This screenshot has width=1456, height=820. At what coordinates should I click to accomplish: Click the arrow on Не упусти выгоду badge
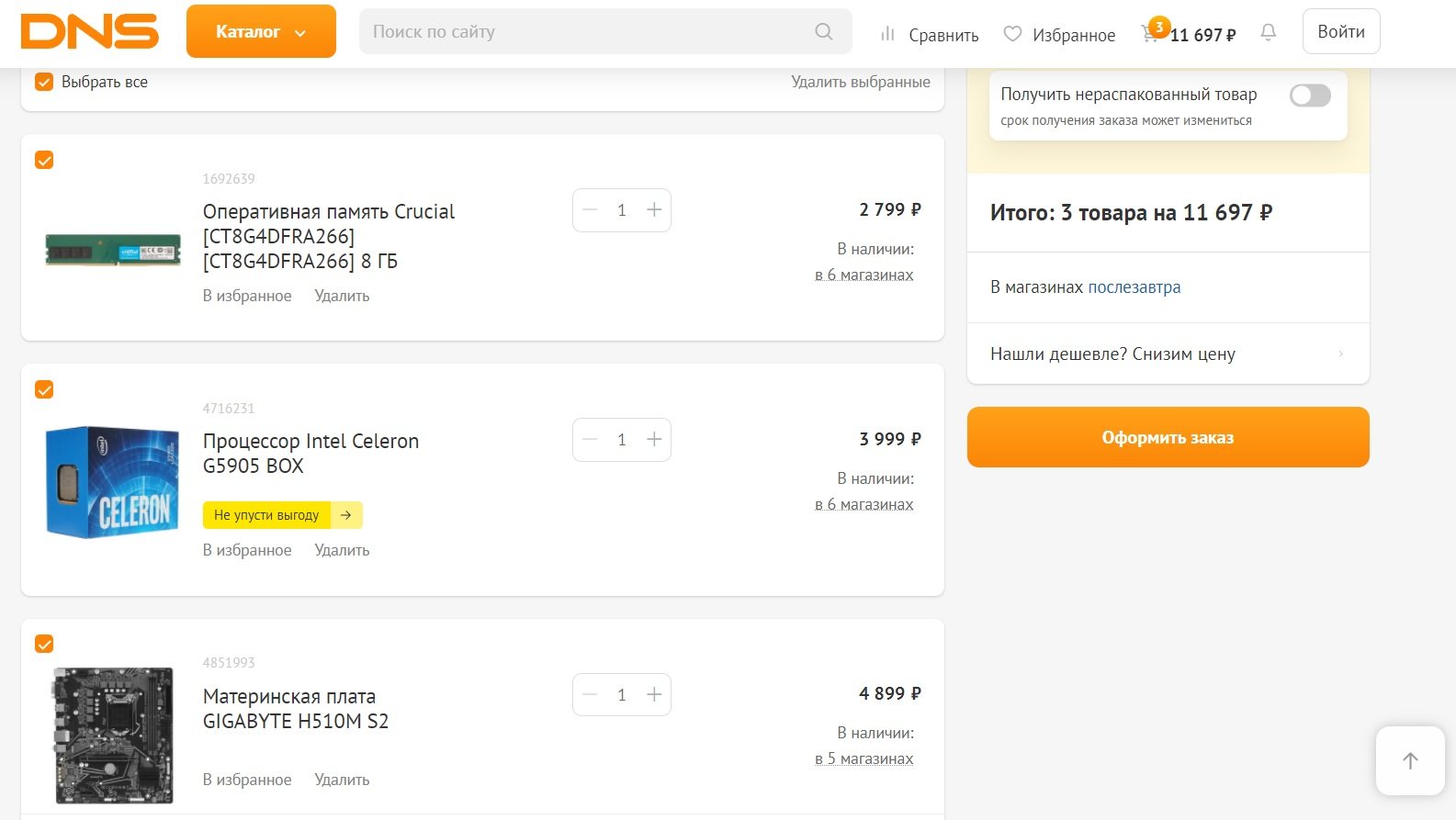[346, 515]
